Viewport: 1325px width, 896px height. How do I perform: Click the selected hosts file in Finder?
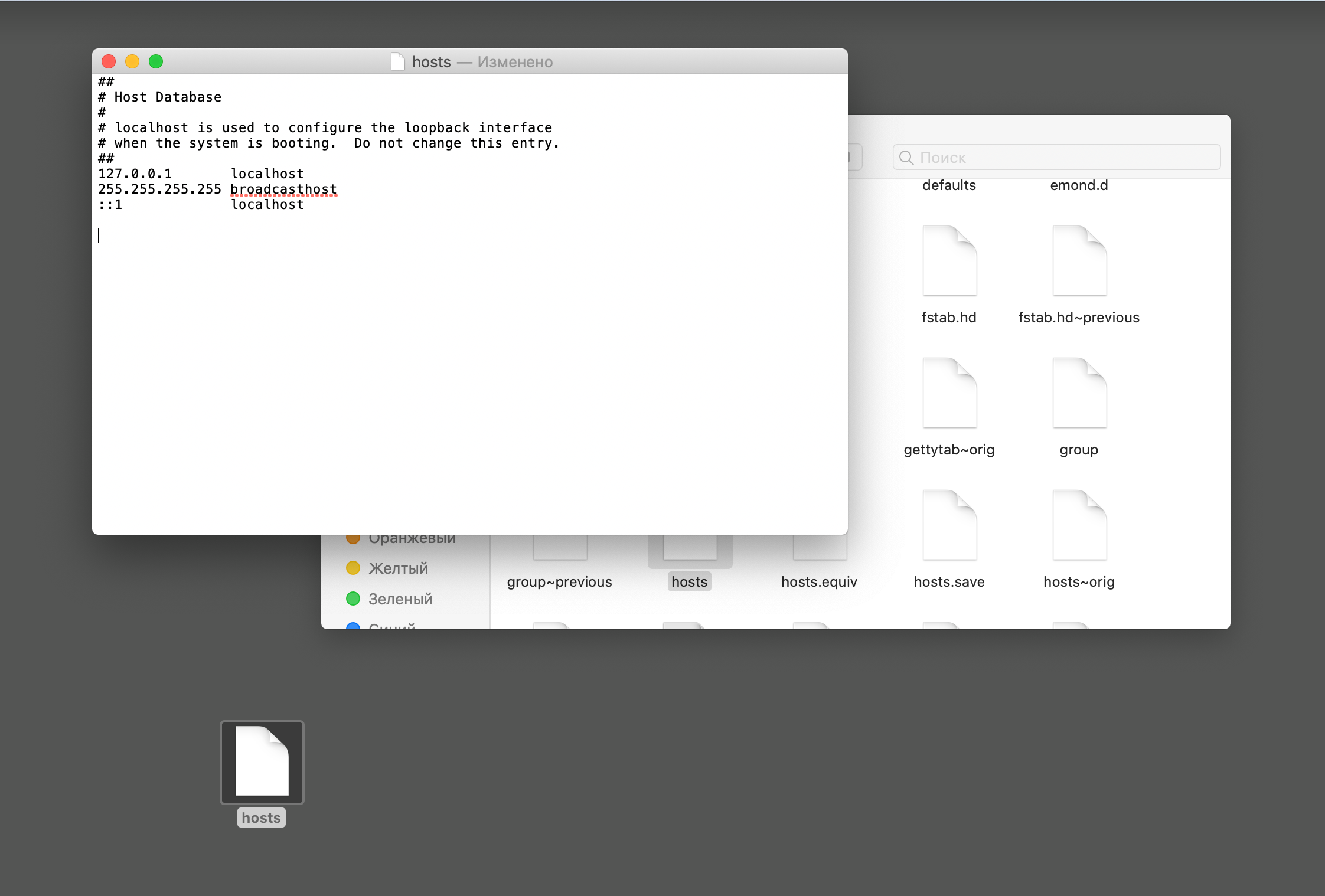click(x=689, y=581)
